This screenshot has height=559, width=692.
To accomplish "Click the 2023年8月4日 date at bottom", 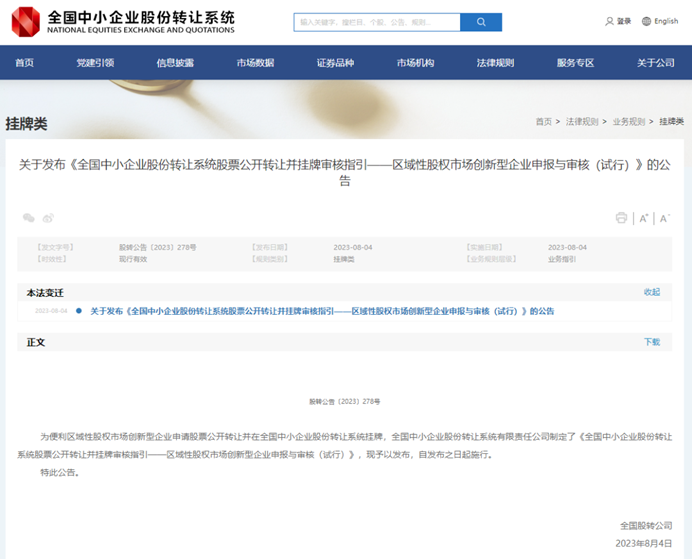I will click(x=644, y=543).
